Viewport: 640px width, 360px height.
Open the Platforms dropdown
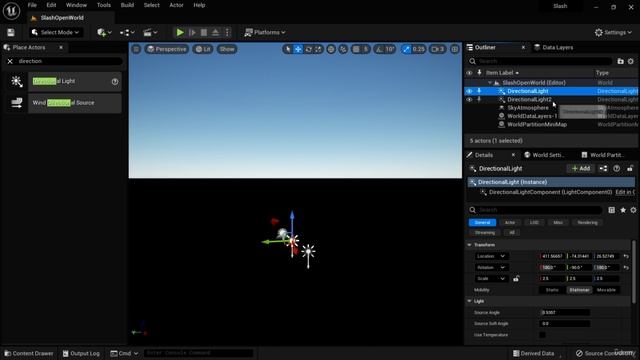point(265,32)
